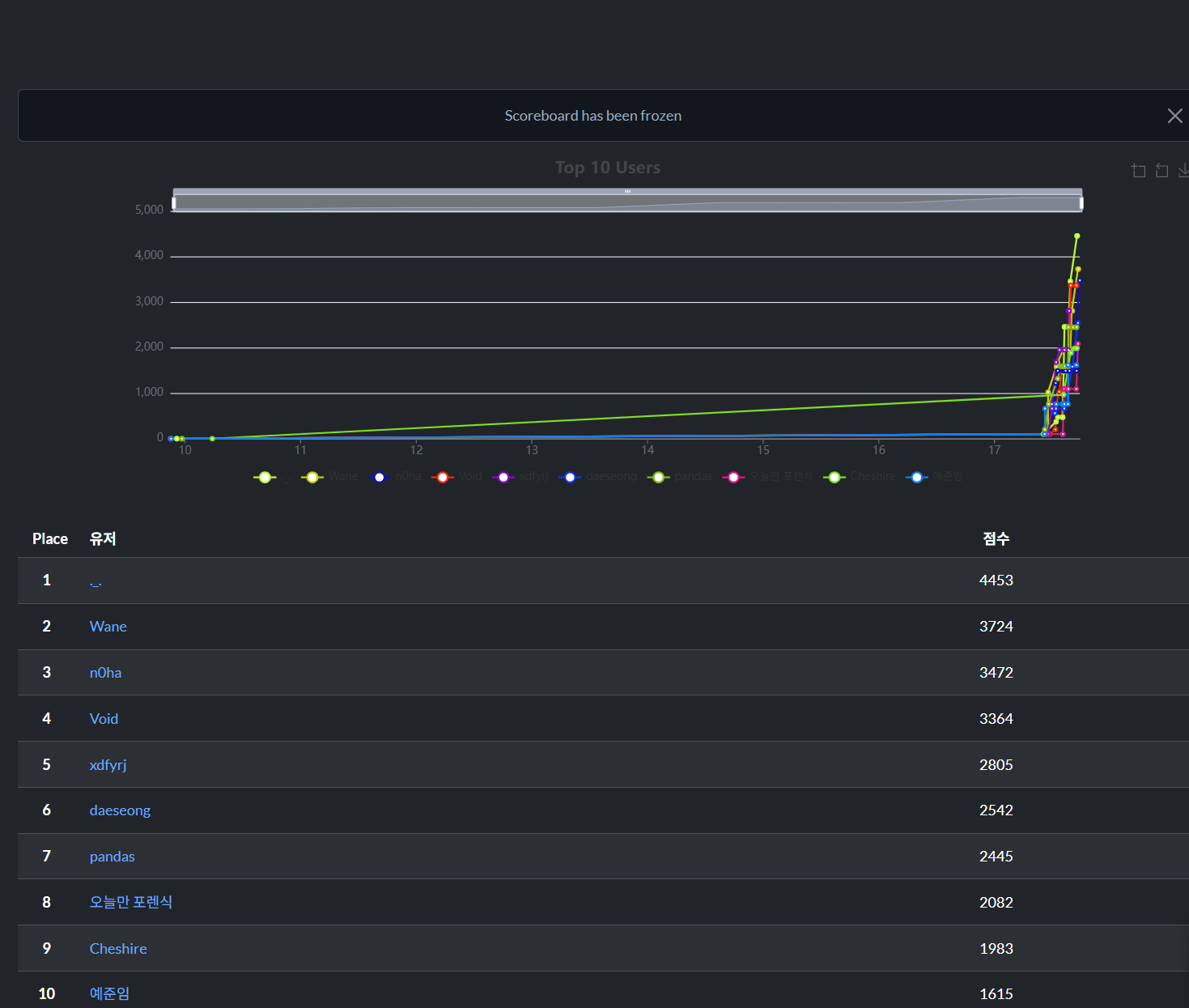Viewport: 1189px width, 1008px height.
Task: Toggle Wane series in the chart legend
Action: click(329, 477)
